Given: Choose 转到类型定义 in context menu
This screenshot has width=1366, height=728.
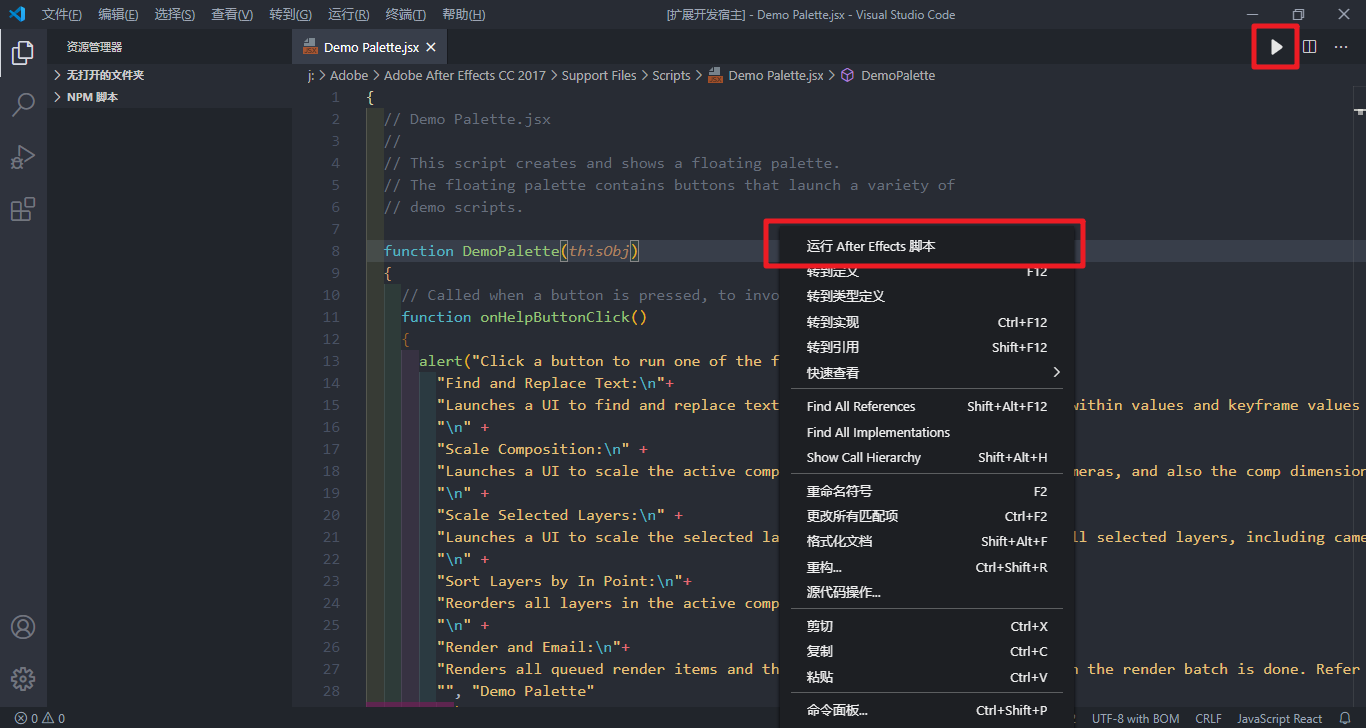Looking at the screenshot, I should coord(927,296).
